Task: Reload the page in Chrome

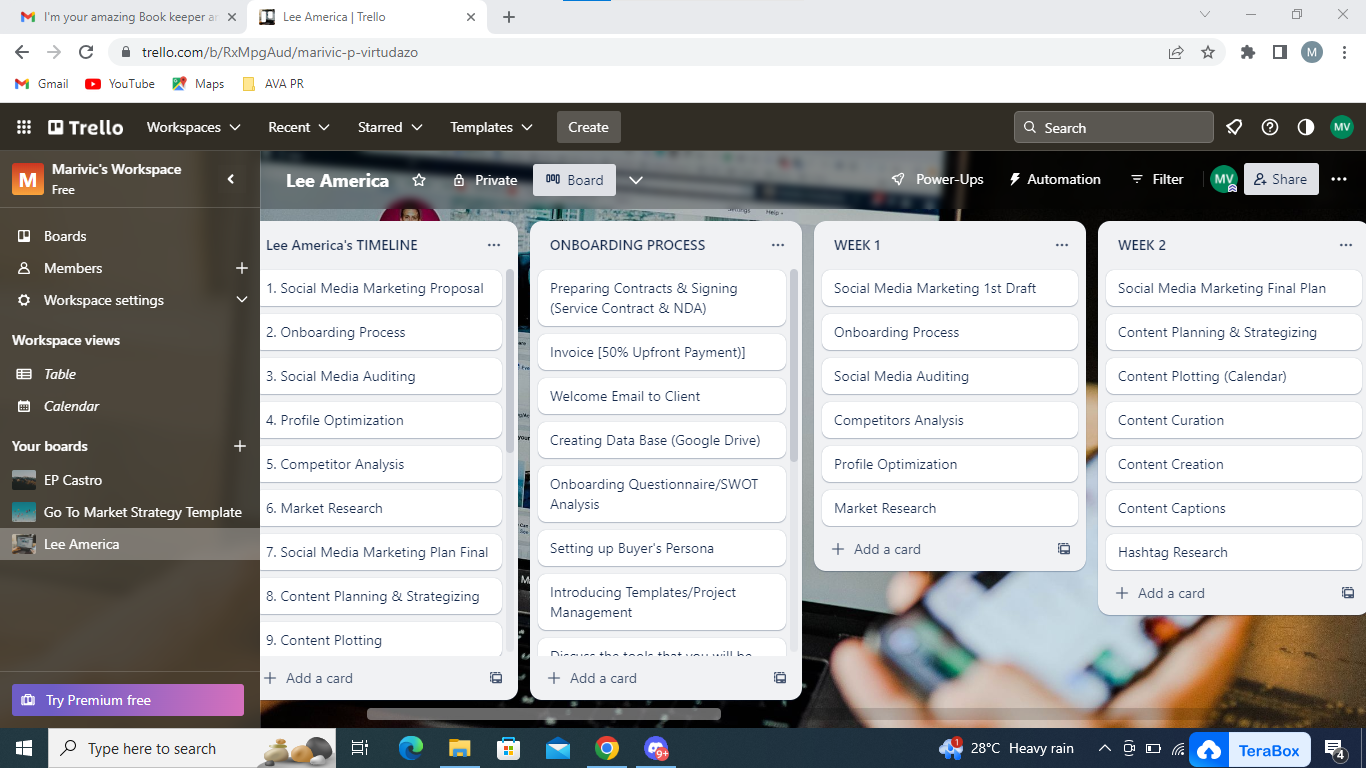Action: tap(86, 52)
